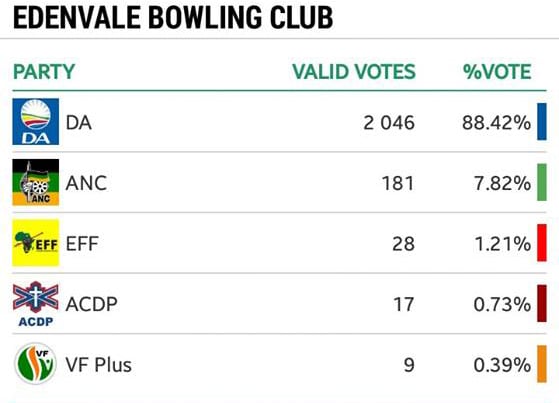559x403 pixels.
Task: Click the VF Plus party logo
Action: (x=36, y=364)
